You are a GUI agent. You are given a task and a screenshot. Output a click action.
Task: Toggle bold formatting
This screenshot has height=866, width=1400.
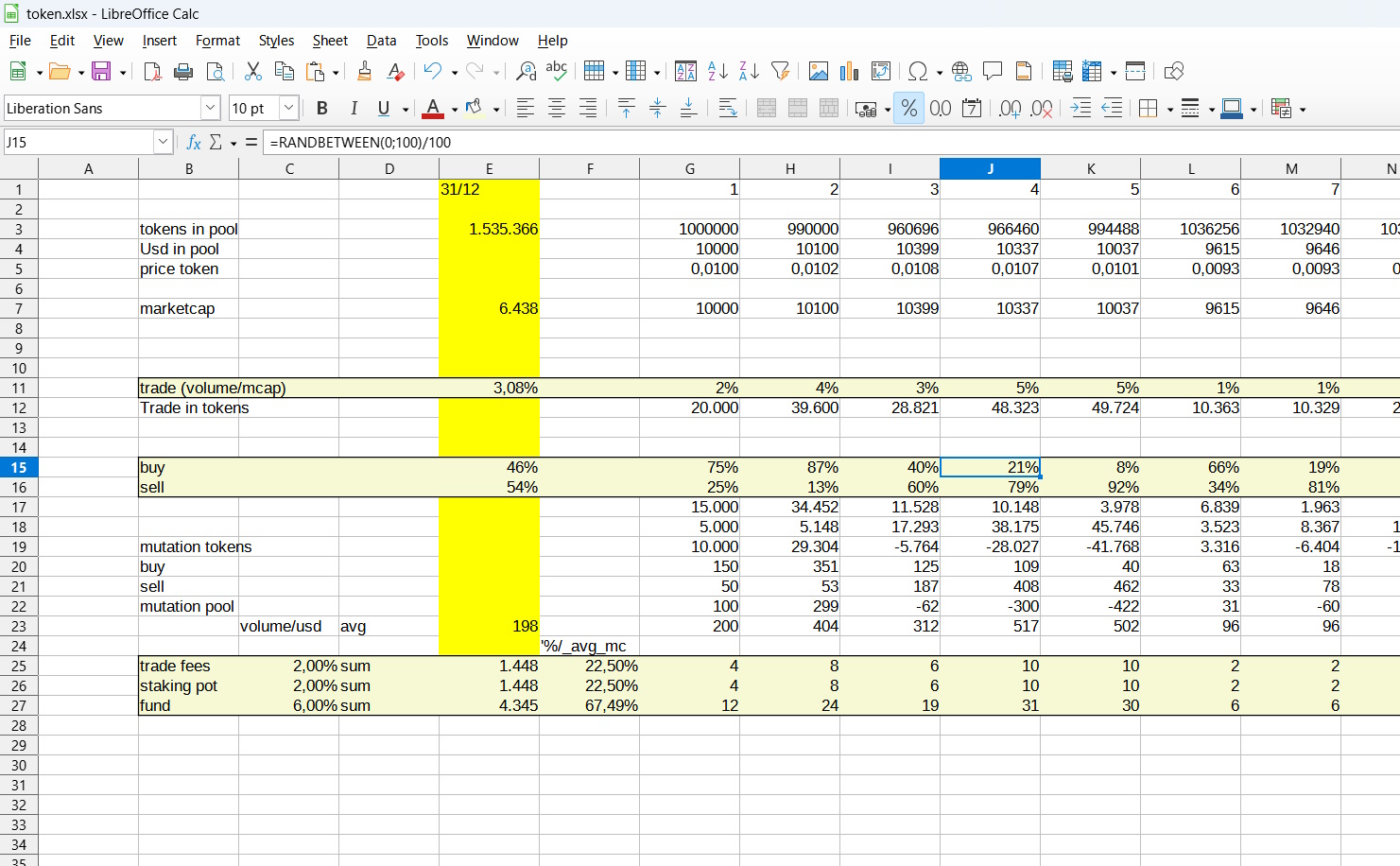[x=322, y=109]
